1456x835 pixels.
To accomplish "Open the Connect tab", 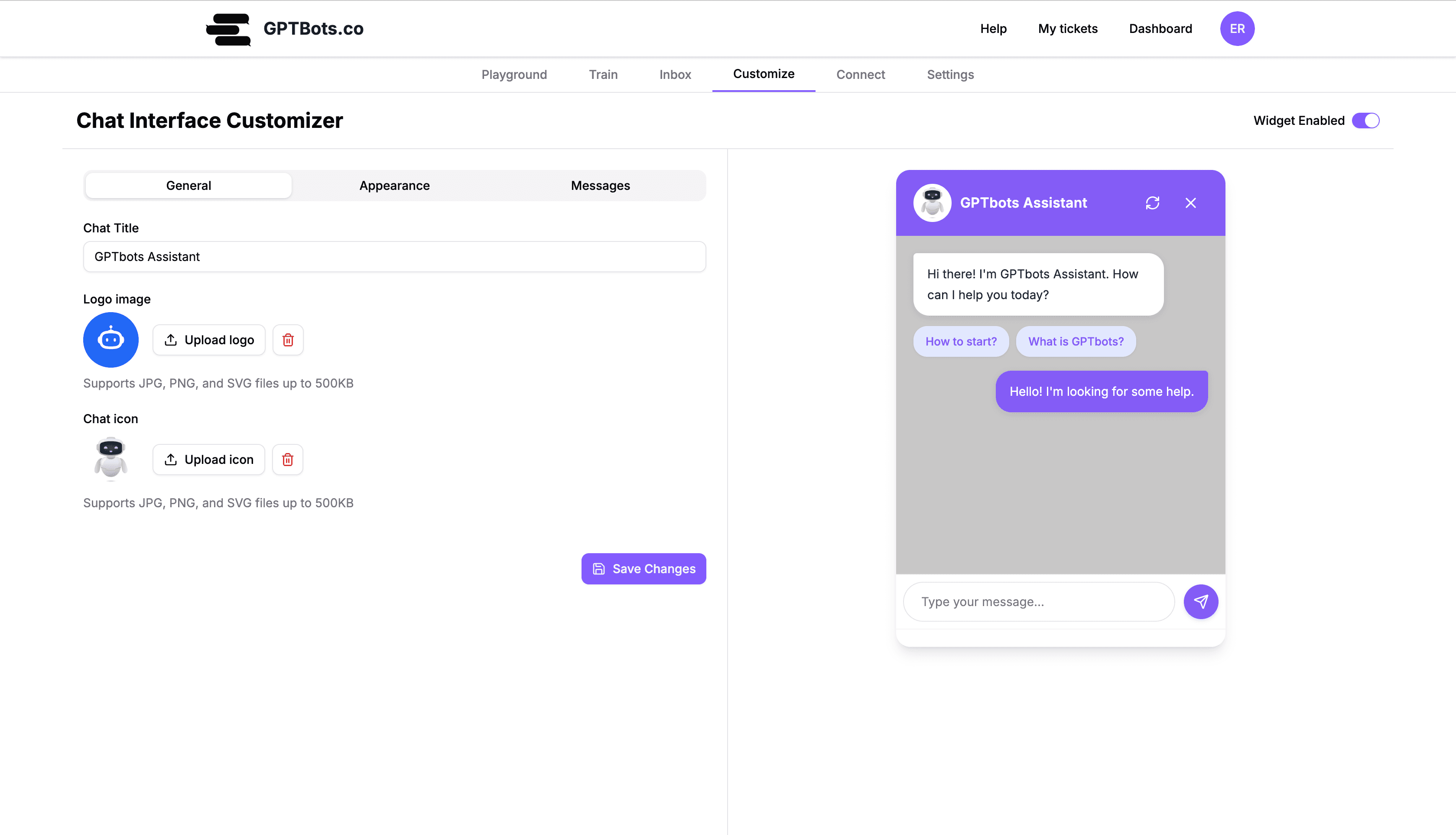I will [x=861, y=75].
